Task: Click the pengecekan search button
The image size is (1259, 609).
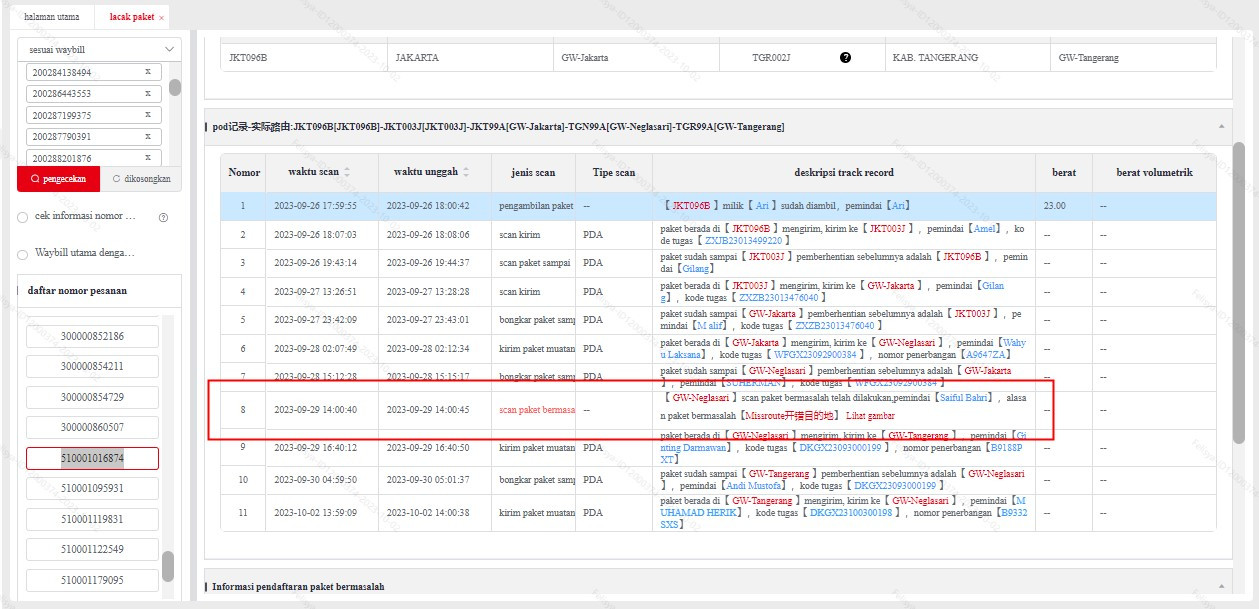Action: 59,179
